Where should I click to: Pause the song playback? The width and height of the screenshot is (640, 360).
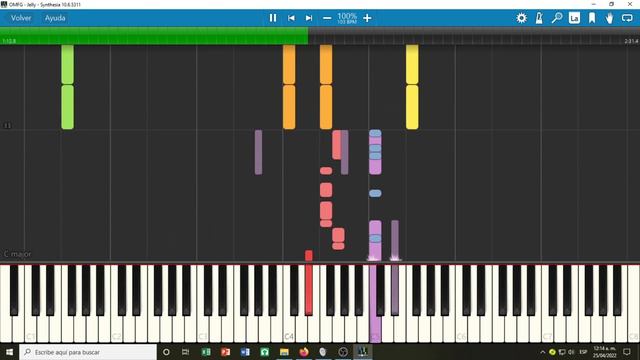pos(273,18)
